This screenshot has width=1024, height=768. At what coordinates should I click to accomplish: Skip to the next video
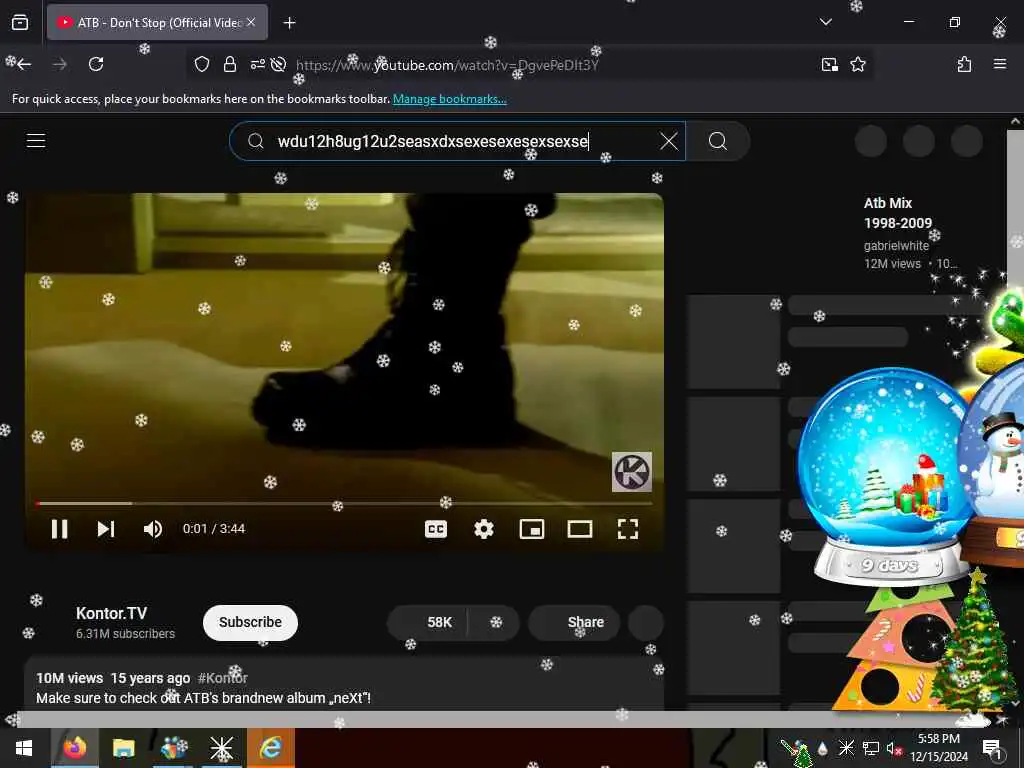click(106, 529)
